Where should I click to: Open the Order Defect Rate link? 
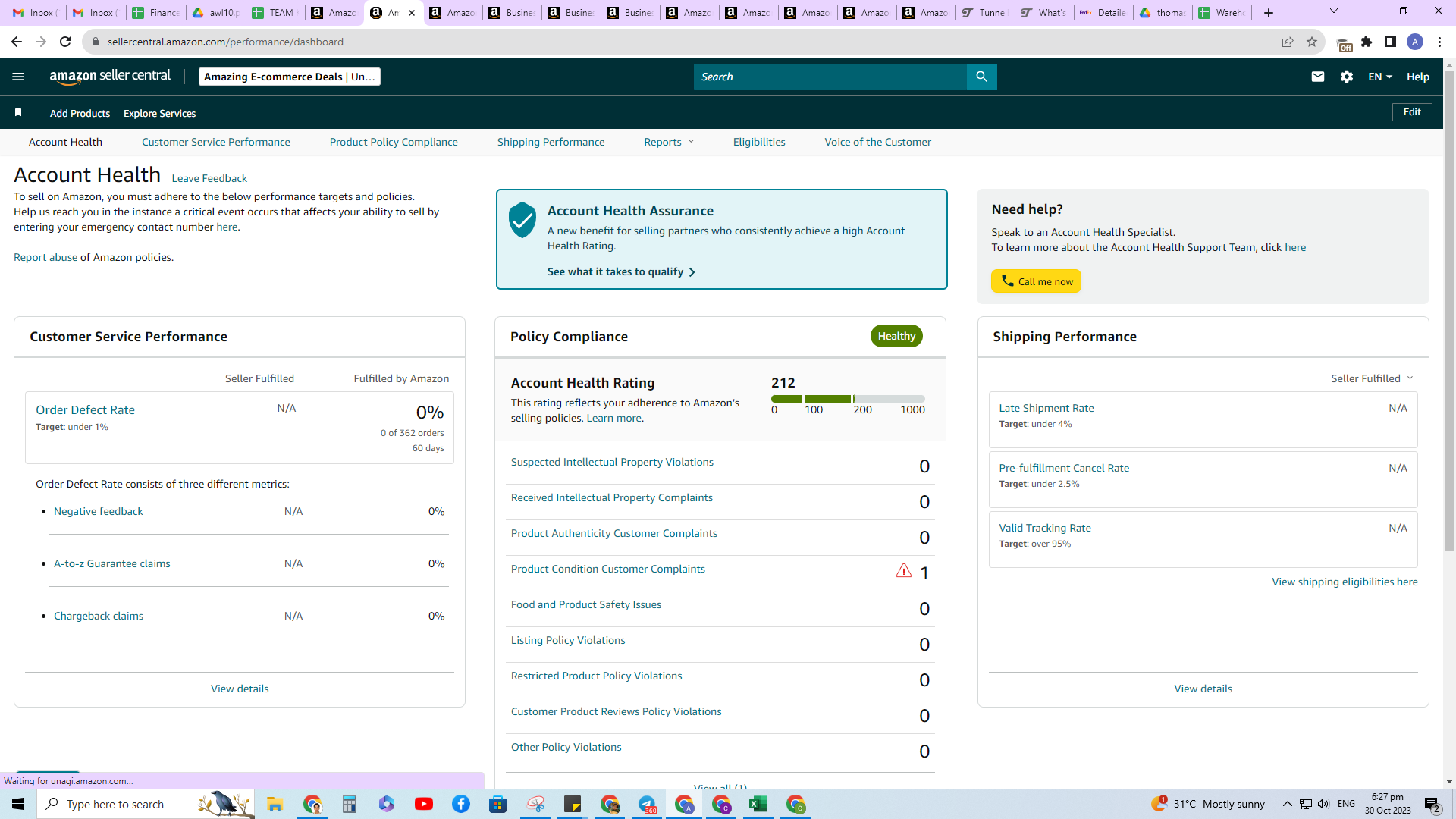[85, 409]
